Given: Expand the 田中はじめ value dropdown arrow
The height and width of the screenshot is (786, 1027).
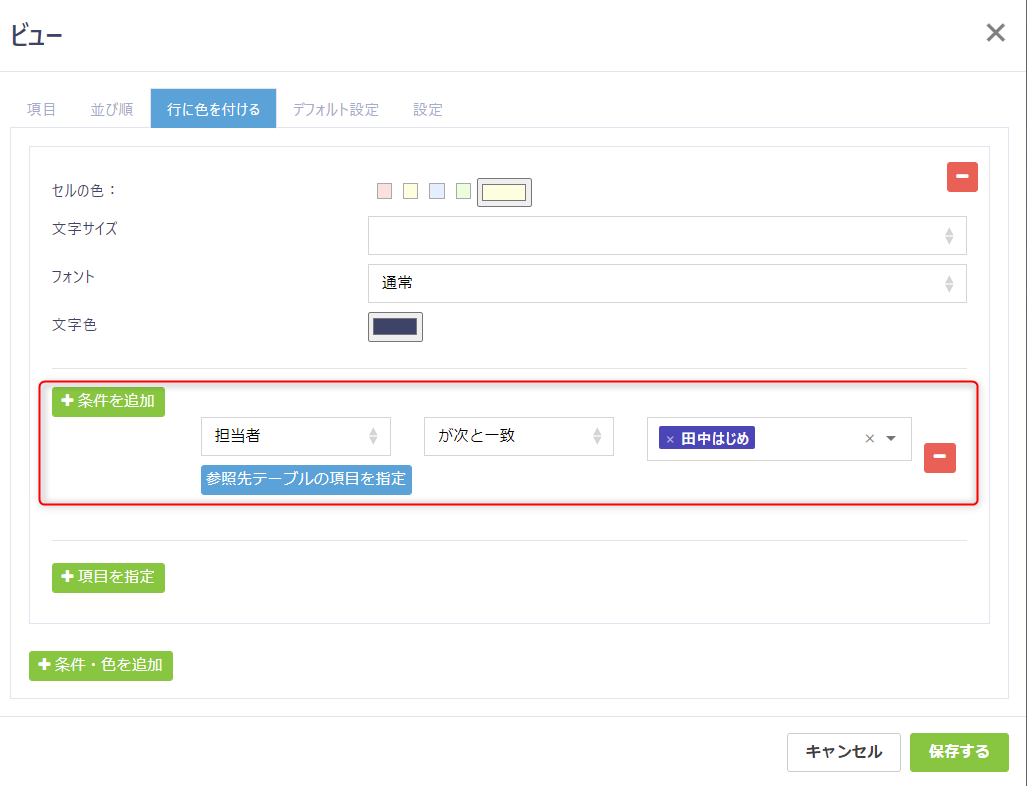Looking at the screenshot, I should [891, 438].
